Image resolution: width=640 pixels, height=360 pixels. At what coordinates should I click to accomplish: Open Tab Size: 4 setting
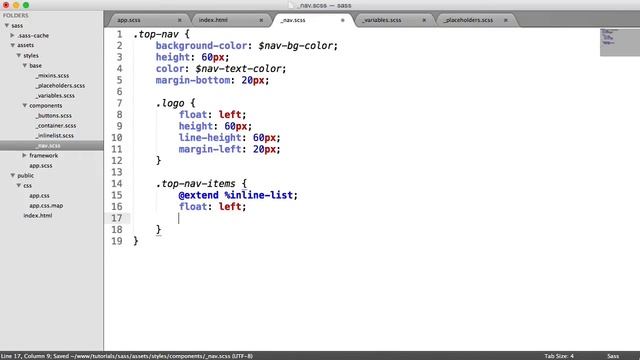[559, 356]
